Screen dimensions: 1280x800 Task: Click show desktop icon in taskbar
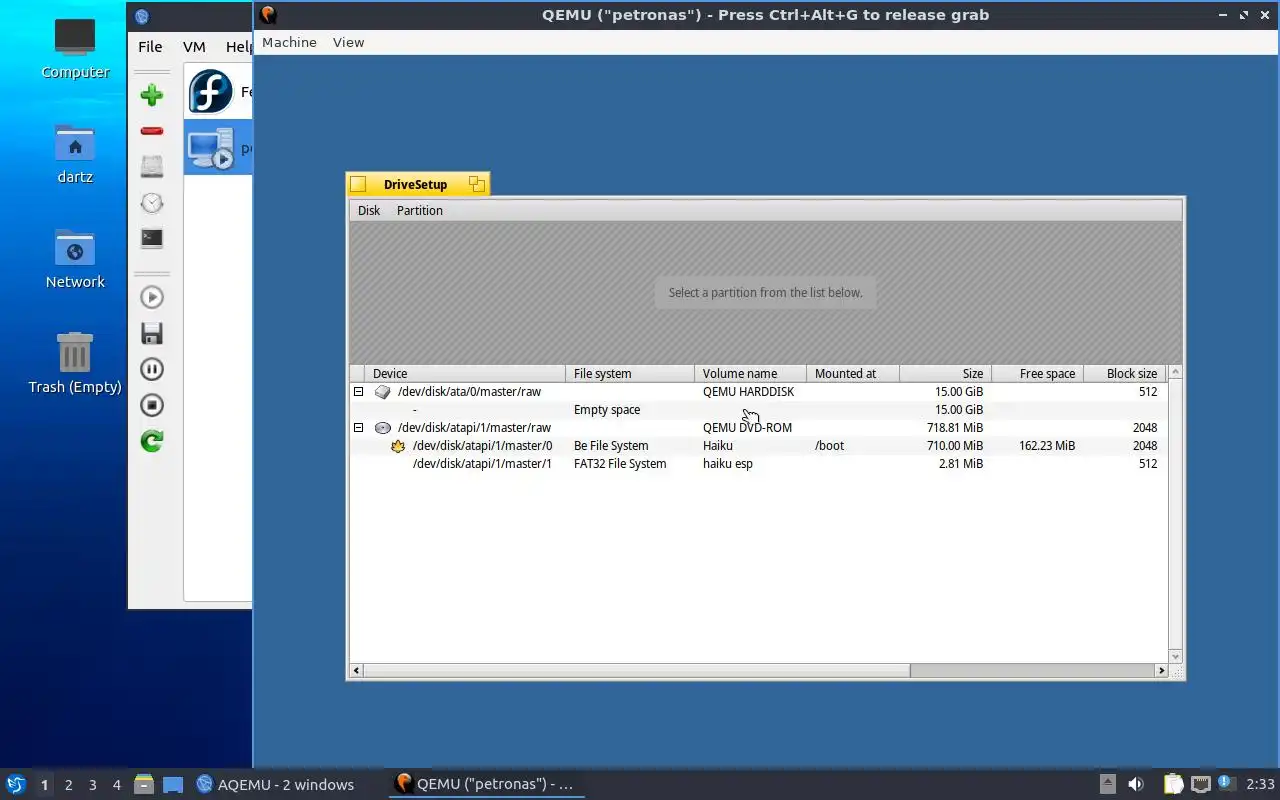[x=173, y=784]
